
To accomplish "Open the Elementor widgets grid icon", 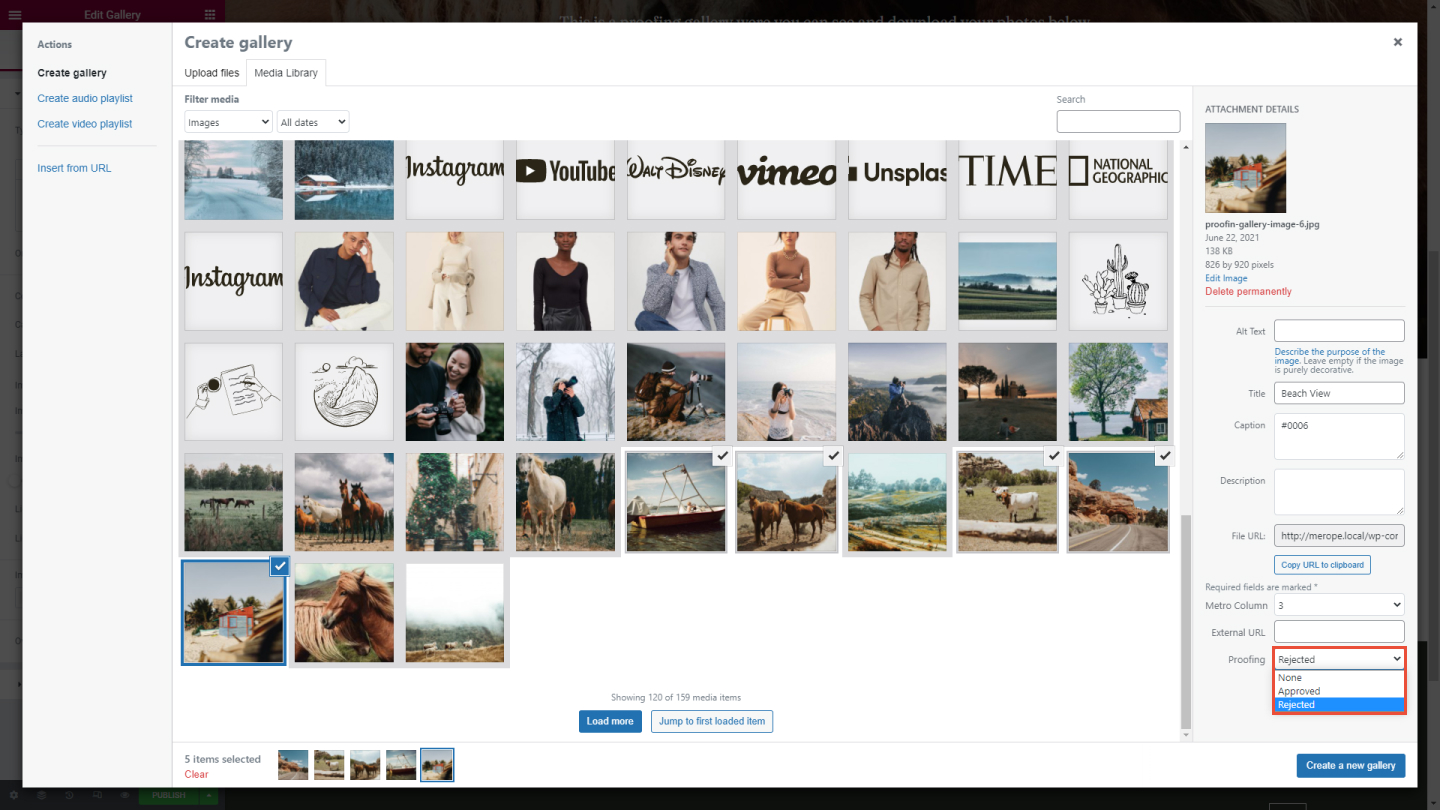I will coord(209,15).
